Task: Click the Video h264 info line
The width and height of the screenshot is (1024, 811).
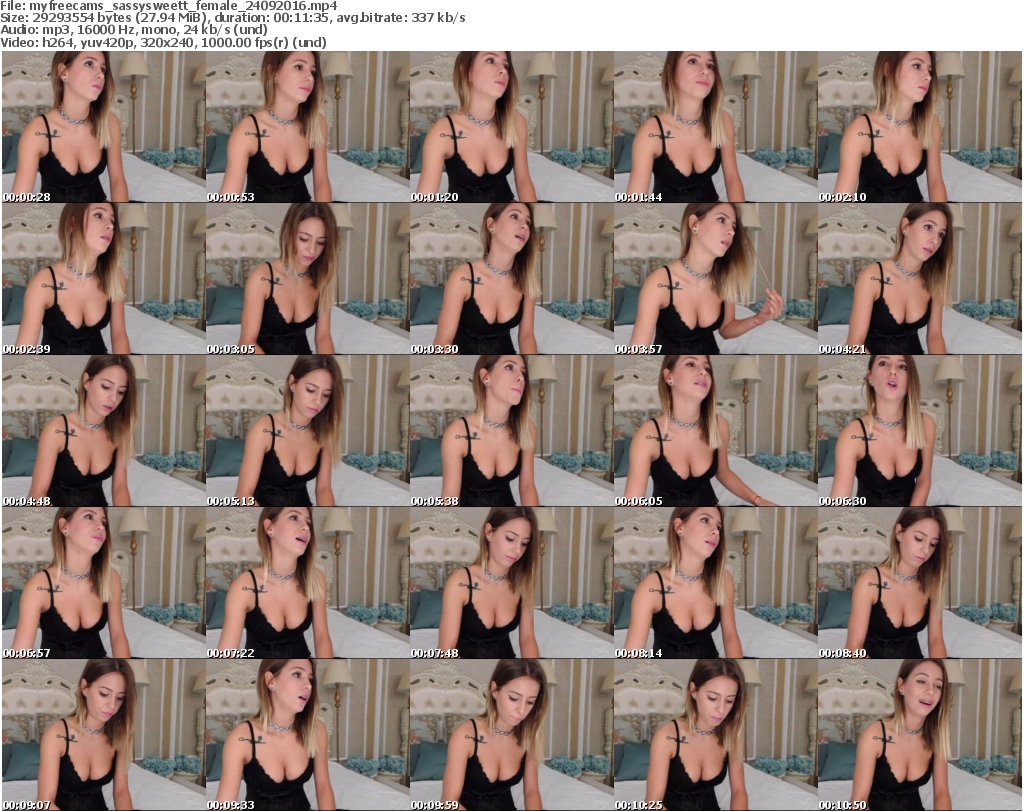Action: (x=164, y=42)
